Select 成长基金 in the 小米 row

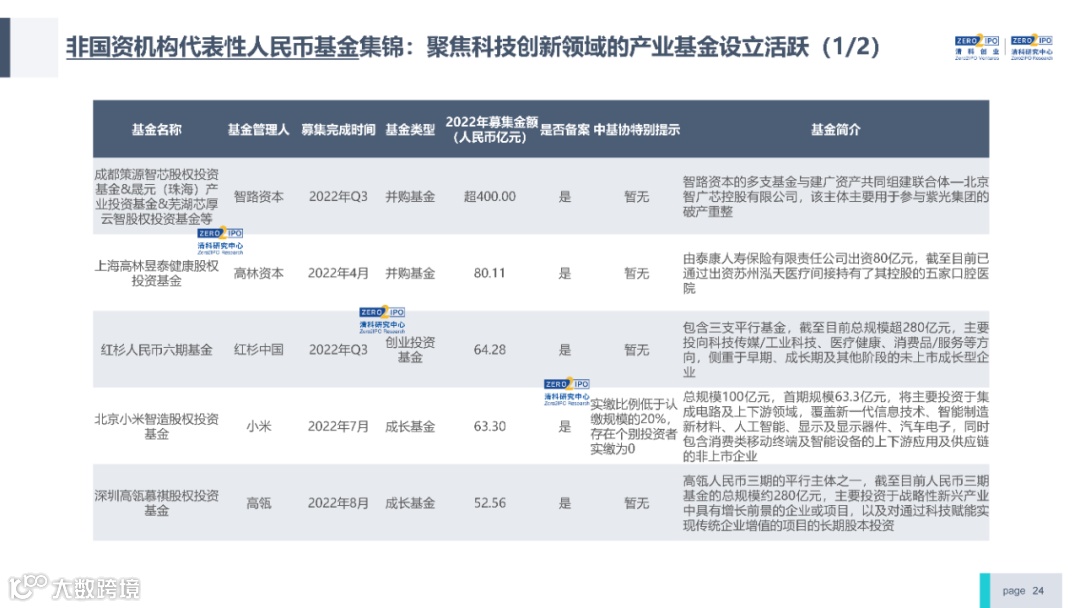pyautogui.click(x=410, y=426)
